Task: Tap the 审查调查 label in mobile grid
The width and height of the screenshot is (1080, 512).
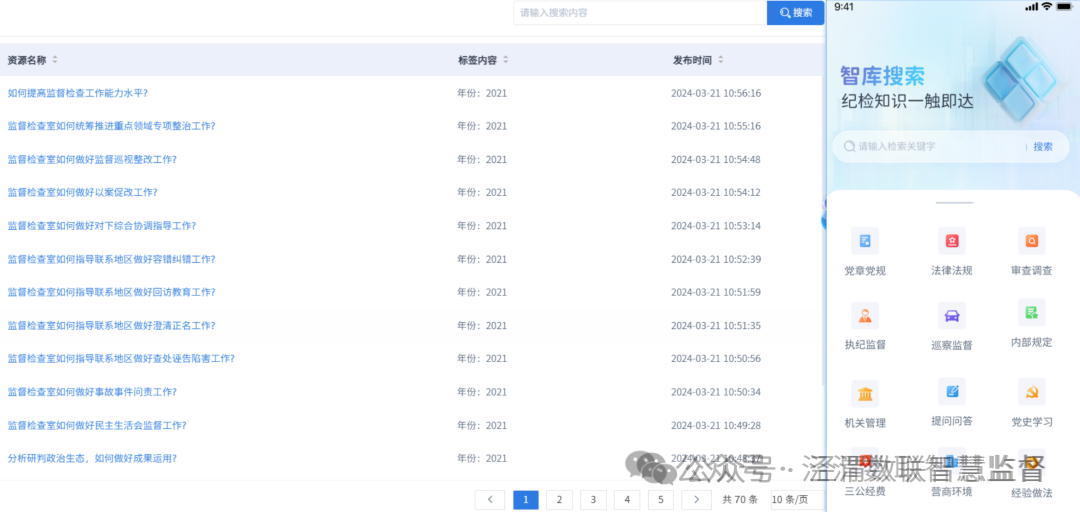Action: coord(1032,271)
